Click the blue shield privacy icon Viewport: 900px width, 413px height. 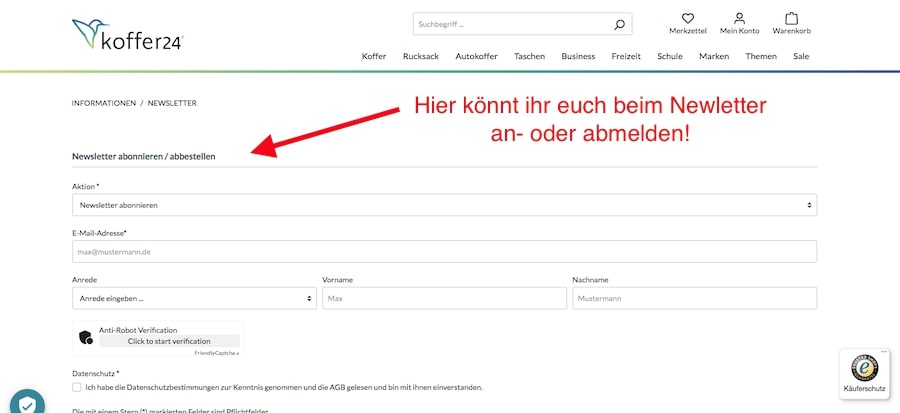click(x=27, y=404)
